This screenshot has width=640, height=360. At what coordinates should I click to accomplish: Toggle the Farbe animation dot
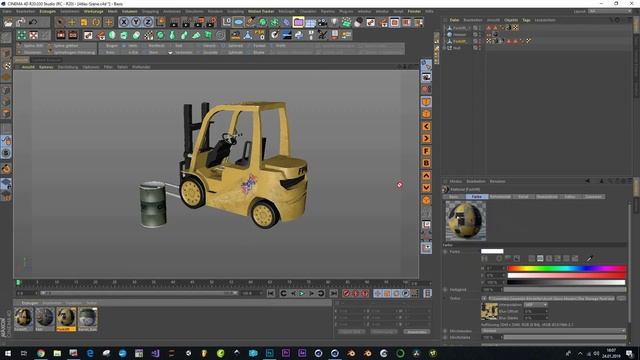(445, 252)
